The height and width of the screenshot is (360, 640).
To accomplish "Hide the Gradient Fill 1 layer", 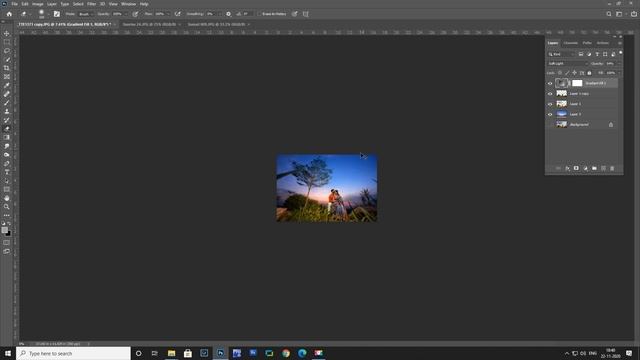I will tap(550, 83).
